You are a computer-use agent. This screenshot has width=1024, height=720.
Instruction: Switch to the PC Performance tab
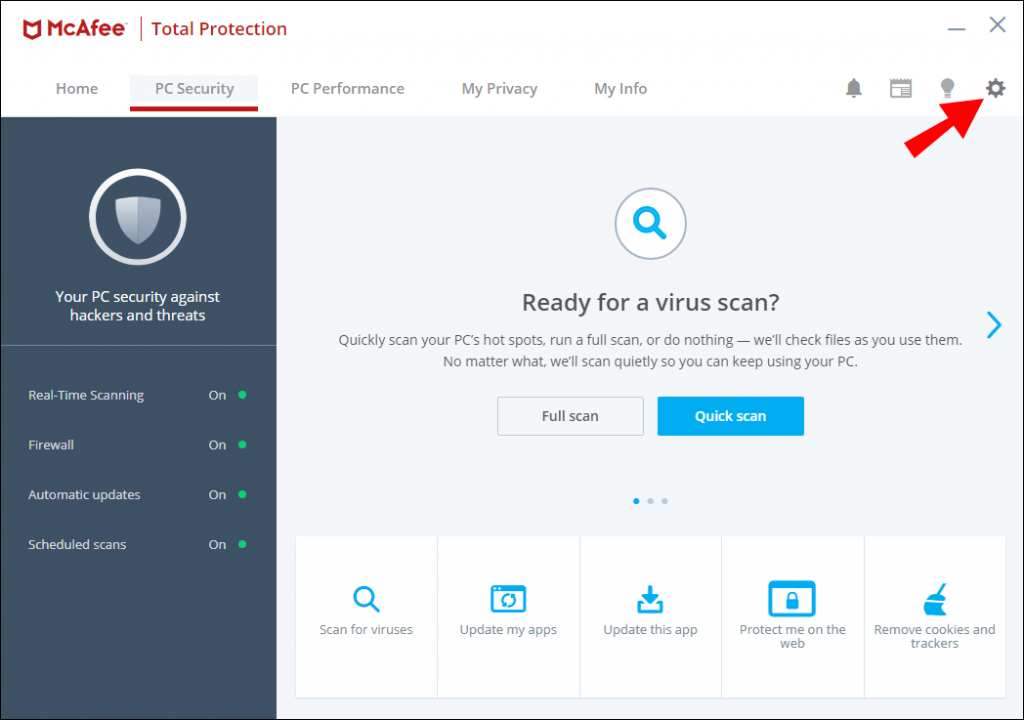point(347,88)
